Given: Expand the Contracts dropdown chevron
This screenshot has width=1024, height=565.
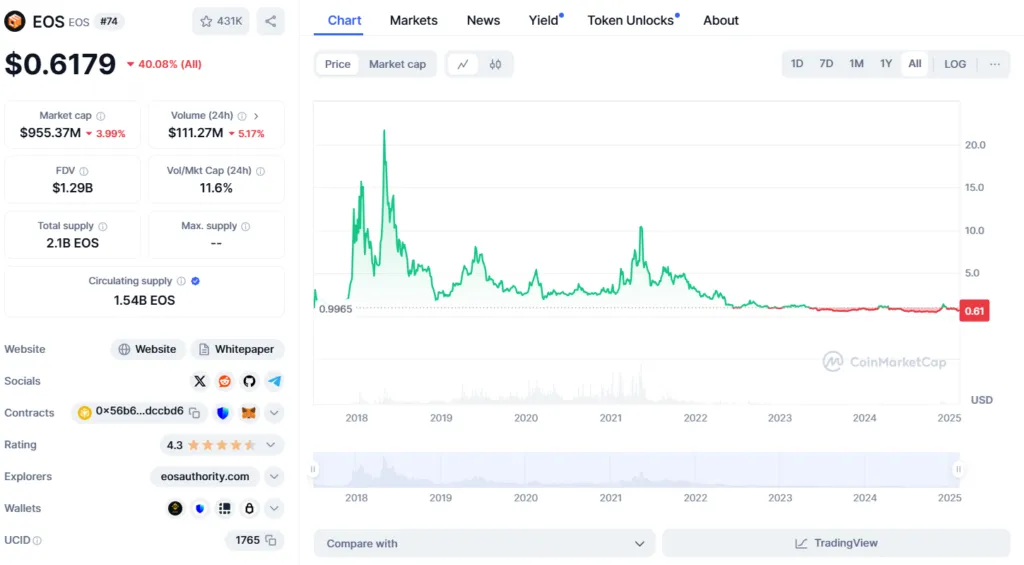Looking at the screenshot, I should (274, 413).
